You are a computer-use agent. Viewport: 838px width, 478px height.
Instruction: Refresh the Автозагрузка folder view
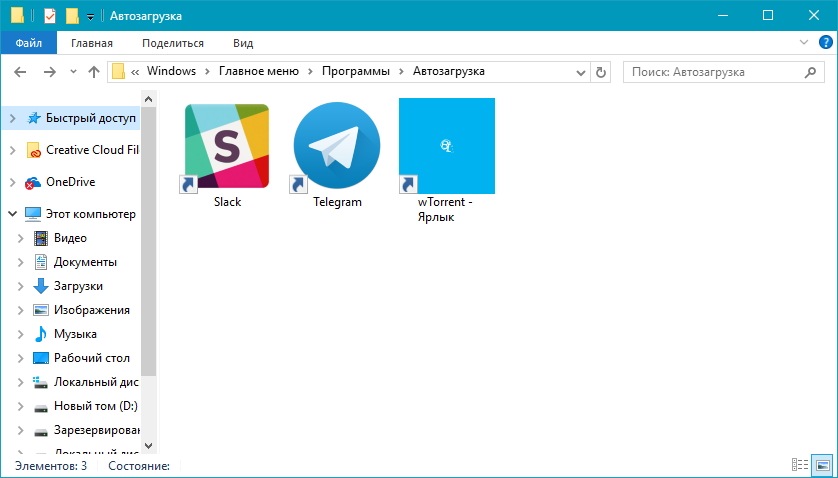[x=601, y=72]
